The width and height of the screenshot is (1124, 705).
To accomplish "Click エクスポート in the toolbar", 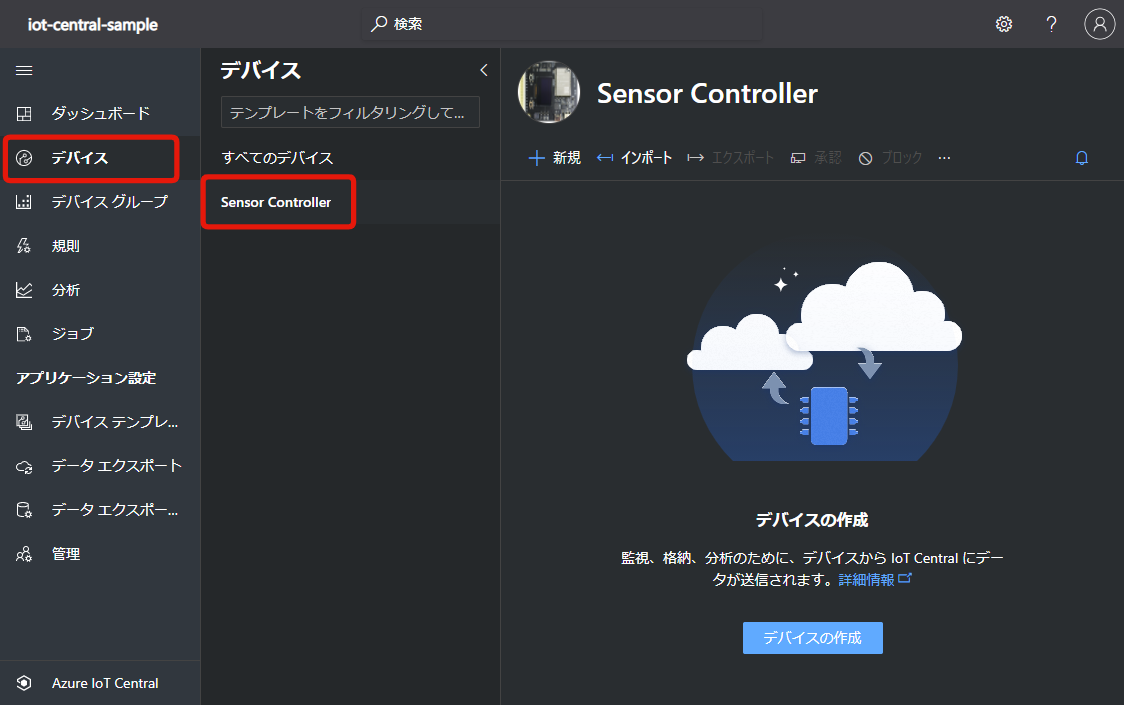I will (730, 158).
